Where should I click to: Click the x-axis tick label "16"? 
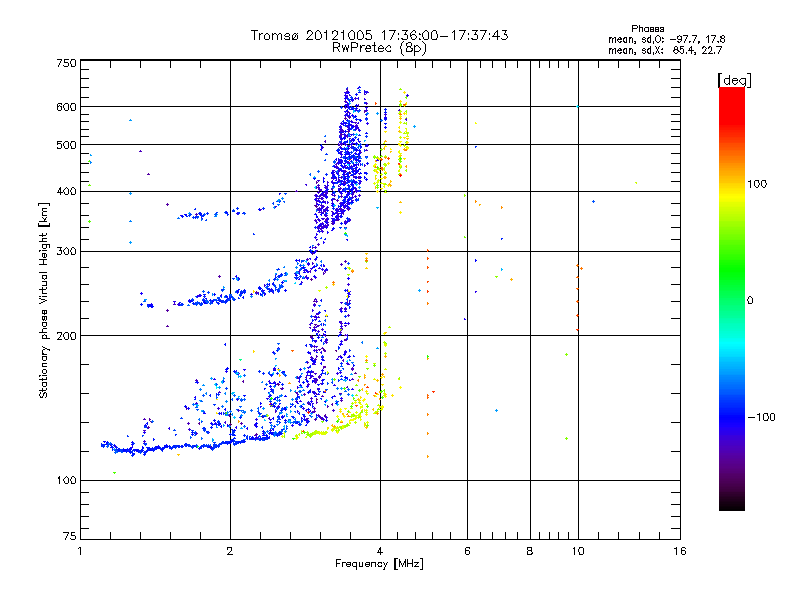point(680,551)
